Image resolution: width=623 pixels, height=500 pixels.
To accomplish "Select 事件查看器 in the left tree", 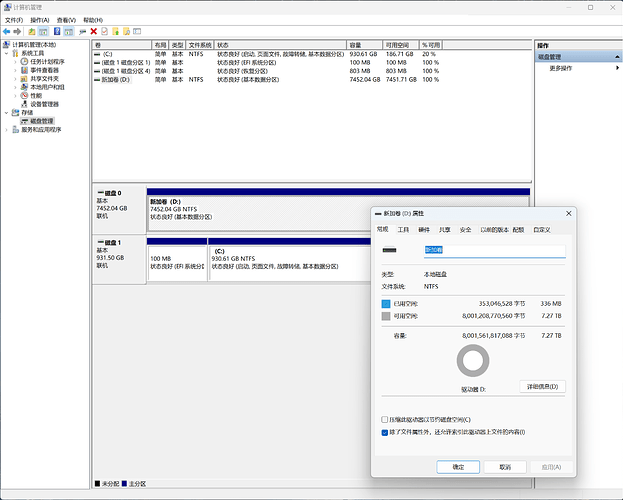I will tap(43, 70).
